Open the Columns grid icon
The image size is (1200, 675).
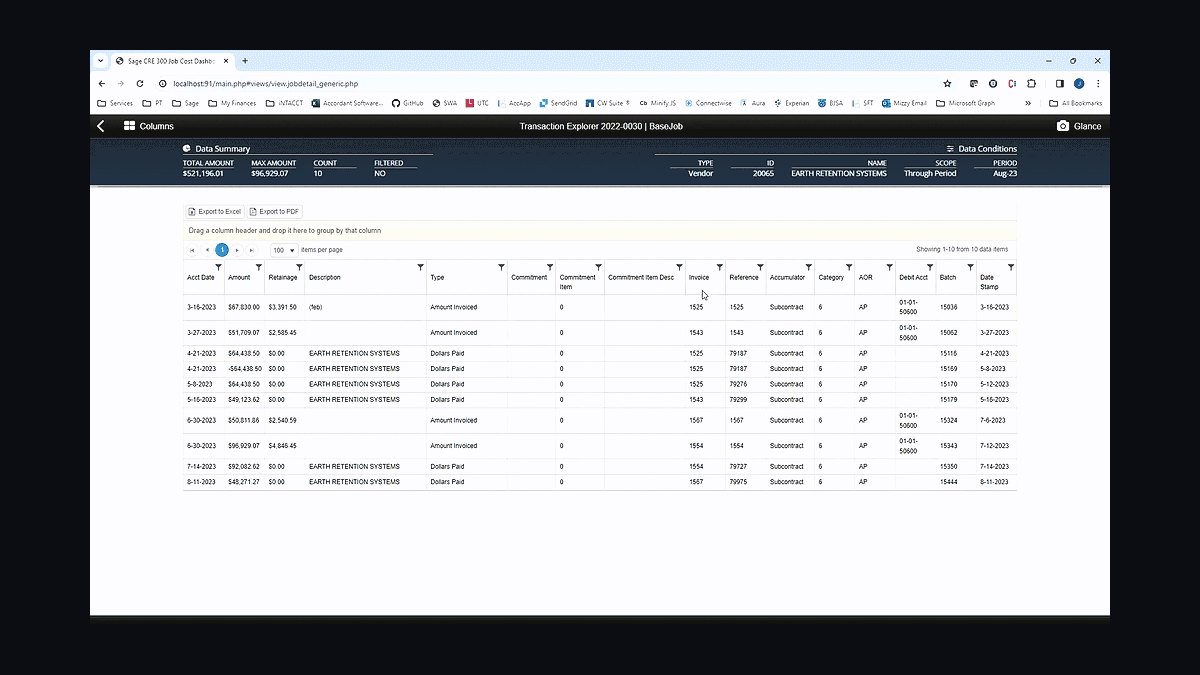click(x=130, y=126)
